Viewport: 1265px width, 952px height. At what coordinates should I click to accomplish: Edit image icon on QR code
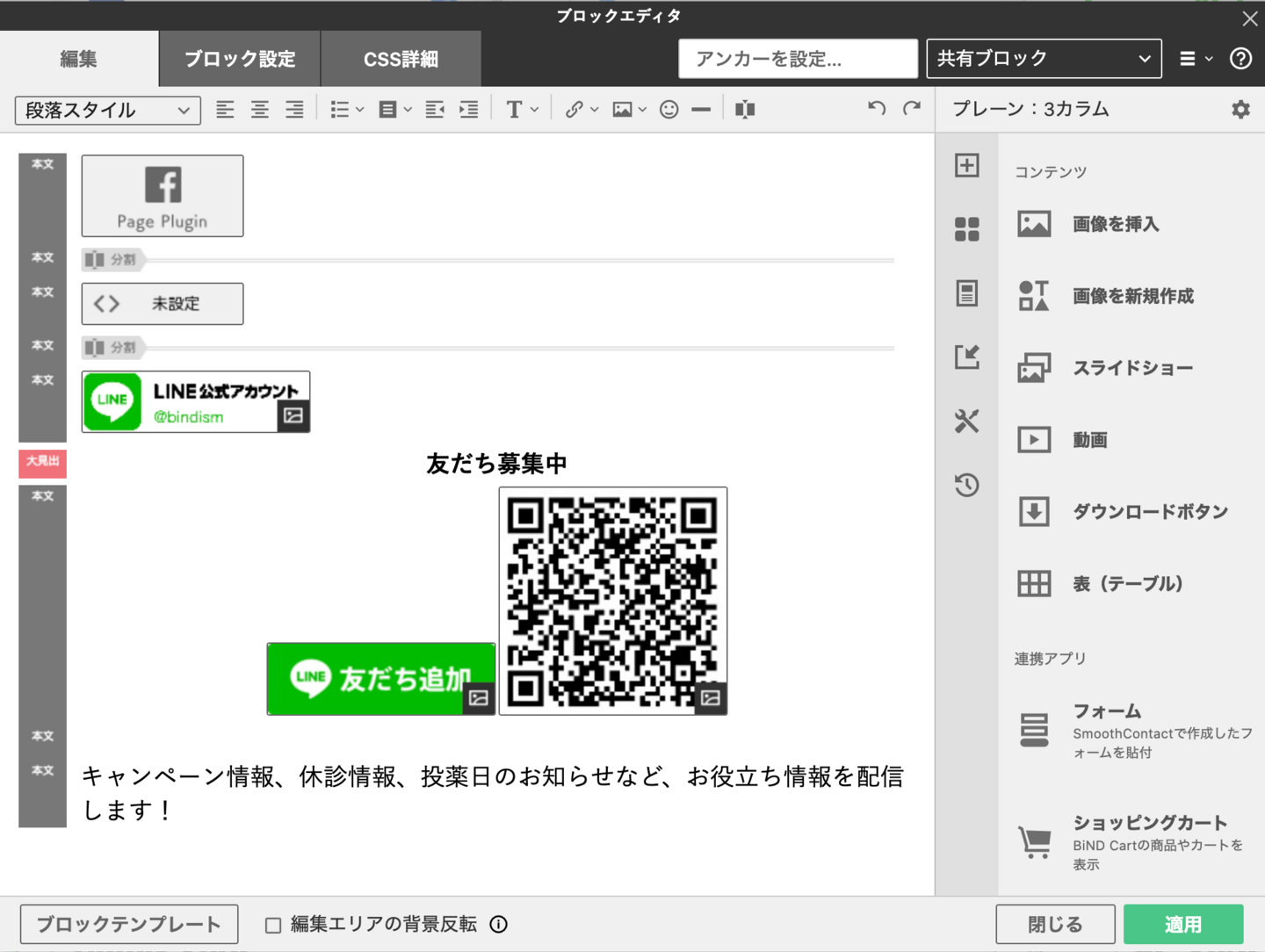click(x=711, y=698)
